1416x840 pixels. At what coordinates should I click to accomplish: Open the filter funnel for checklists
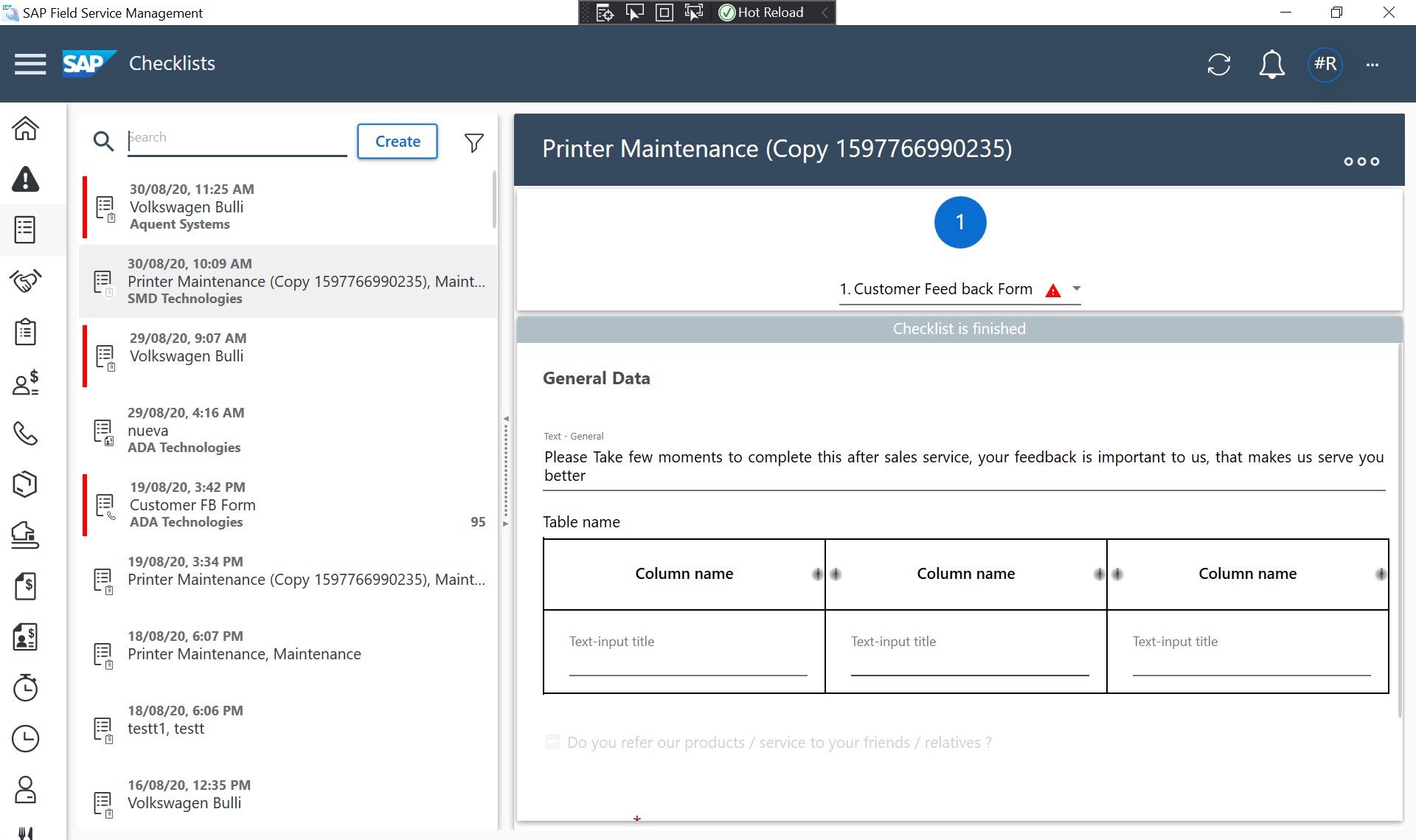(x=474, y=142)
